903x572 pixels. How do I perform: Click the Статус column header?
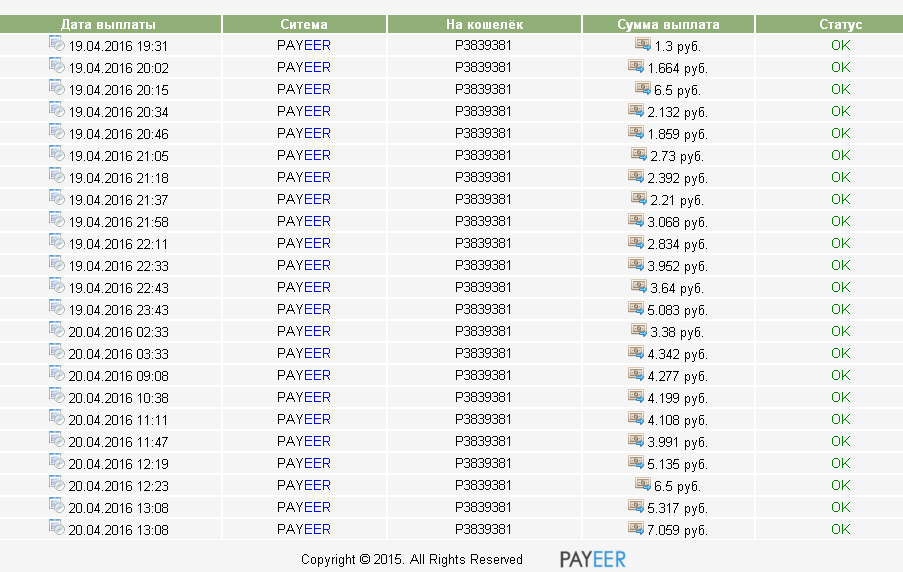(840, 25)
